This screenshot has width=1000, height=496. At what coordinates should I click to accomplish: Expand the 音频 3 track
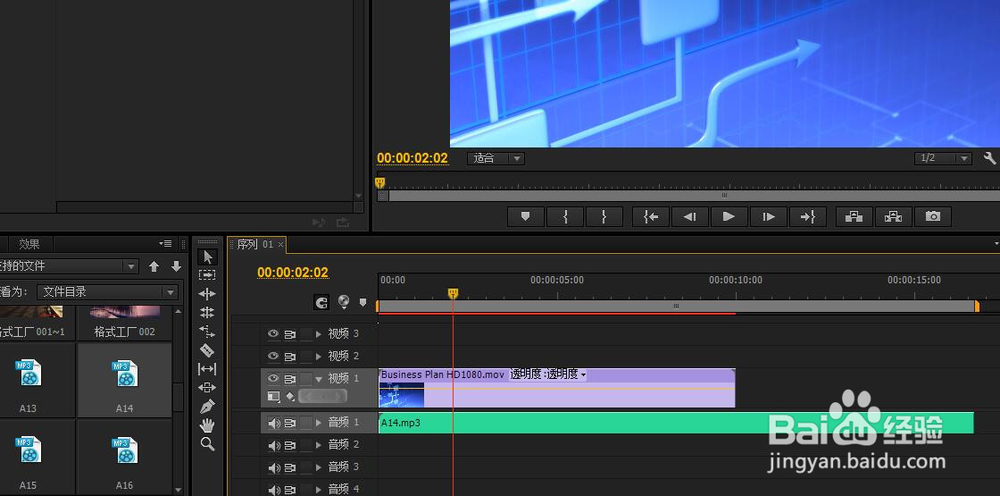tap(319, 467)
